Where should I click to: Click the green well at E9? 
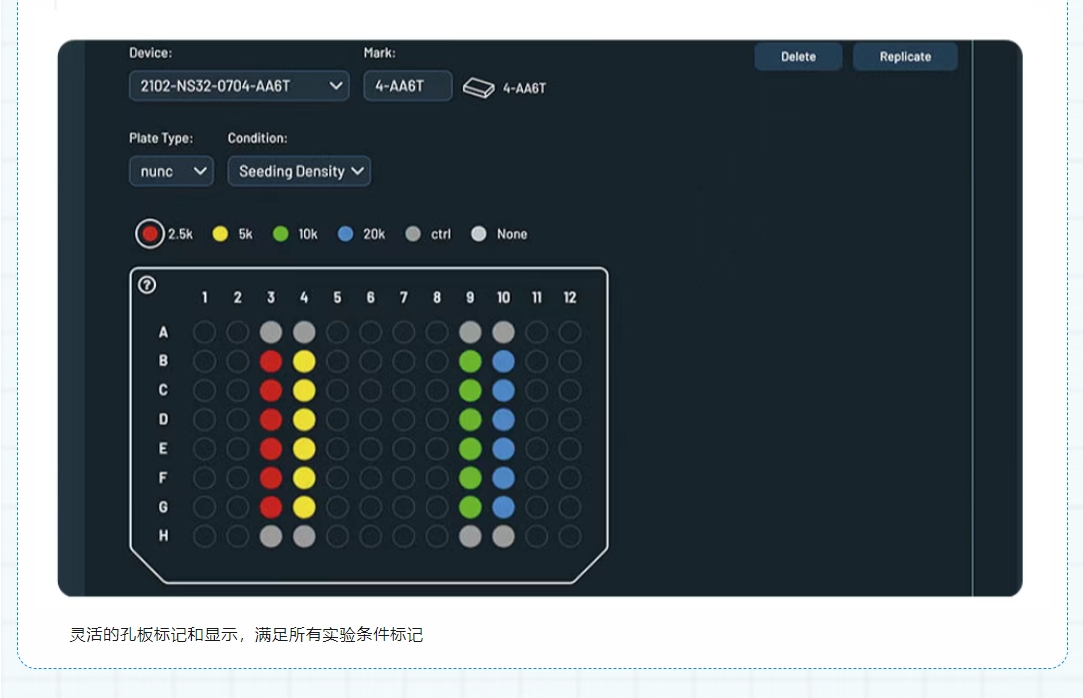pyautogui.click(x=470, y=449)
